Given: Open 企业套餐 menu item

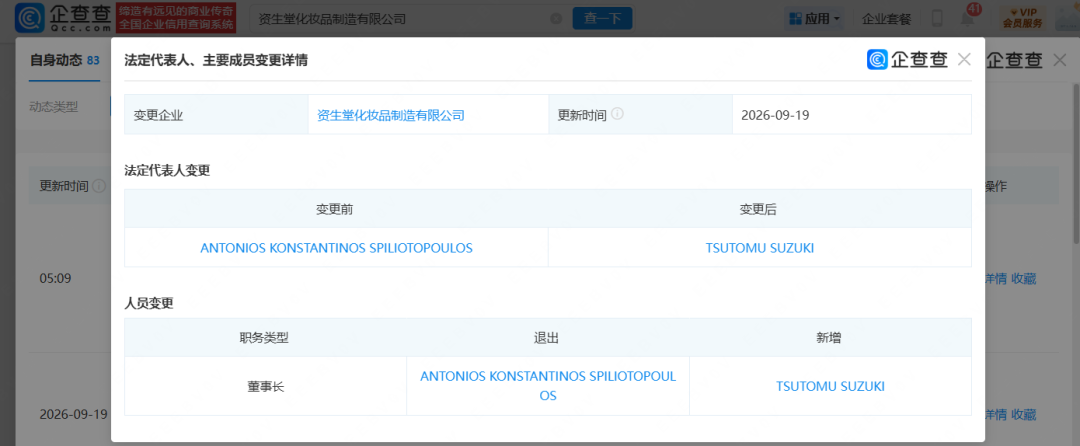Looking at the screenshot, I should click(886, 19).
